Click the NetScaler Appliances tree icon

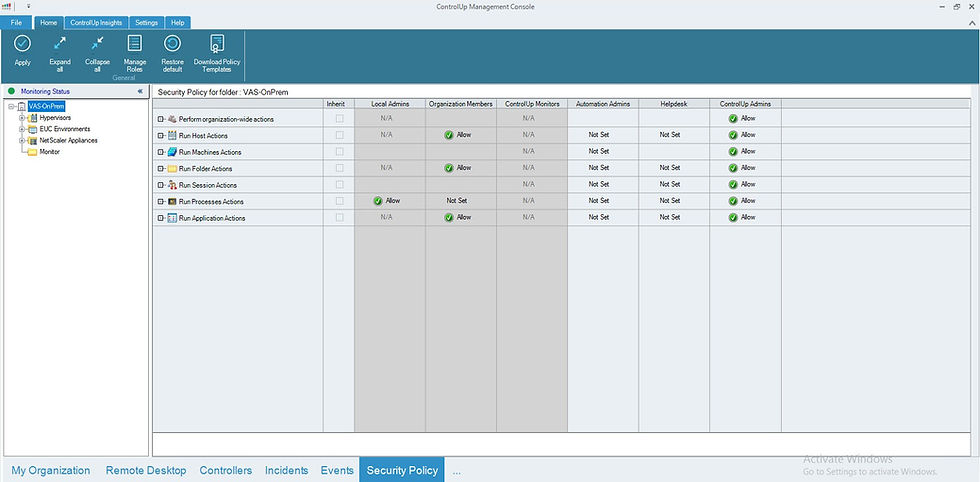[x=32, y=140]
